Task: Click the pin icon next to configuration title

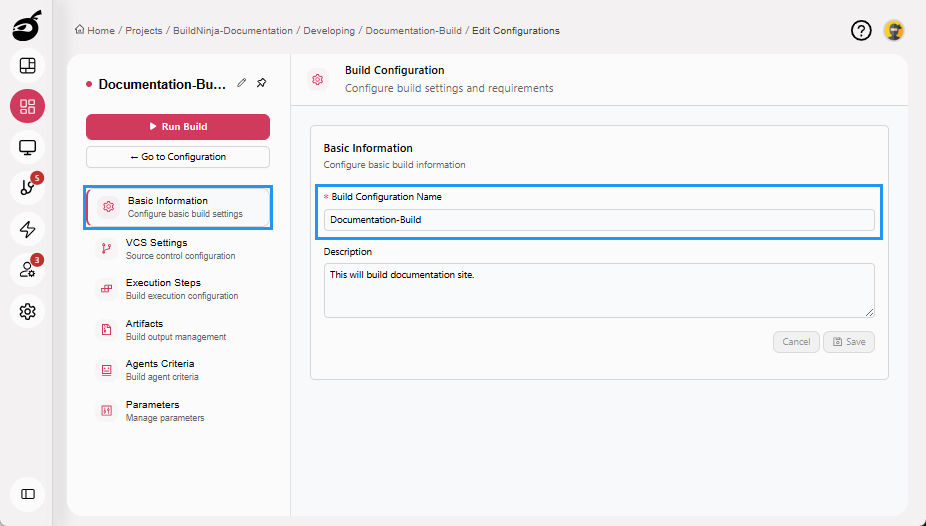Action: (262, 83)
